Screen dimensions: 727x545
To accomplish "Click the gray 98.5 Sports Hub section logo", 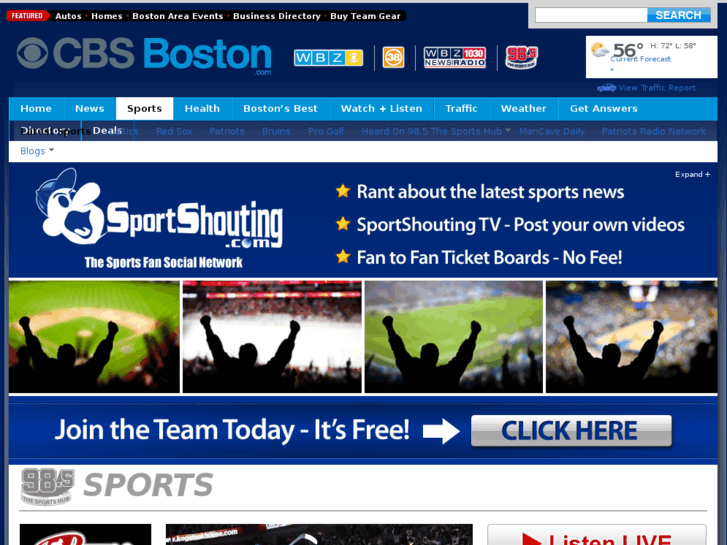I will pos(48,486).
